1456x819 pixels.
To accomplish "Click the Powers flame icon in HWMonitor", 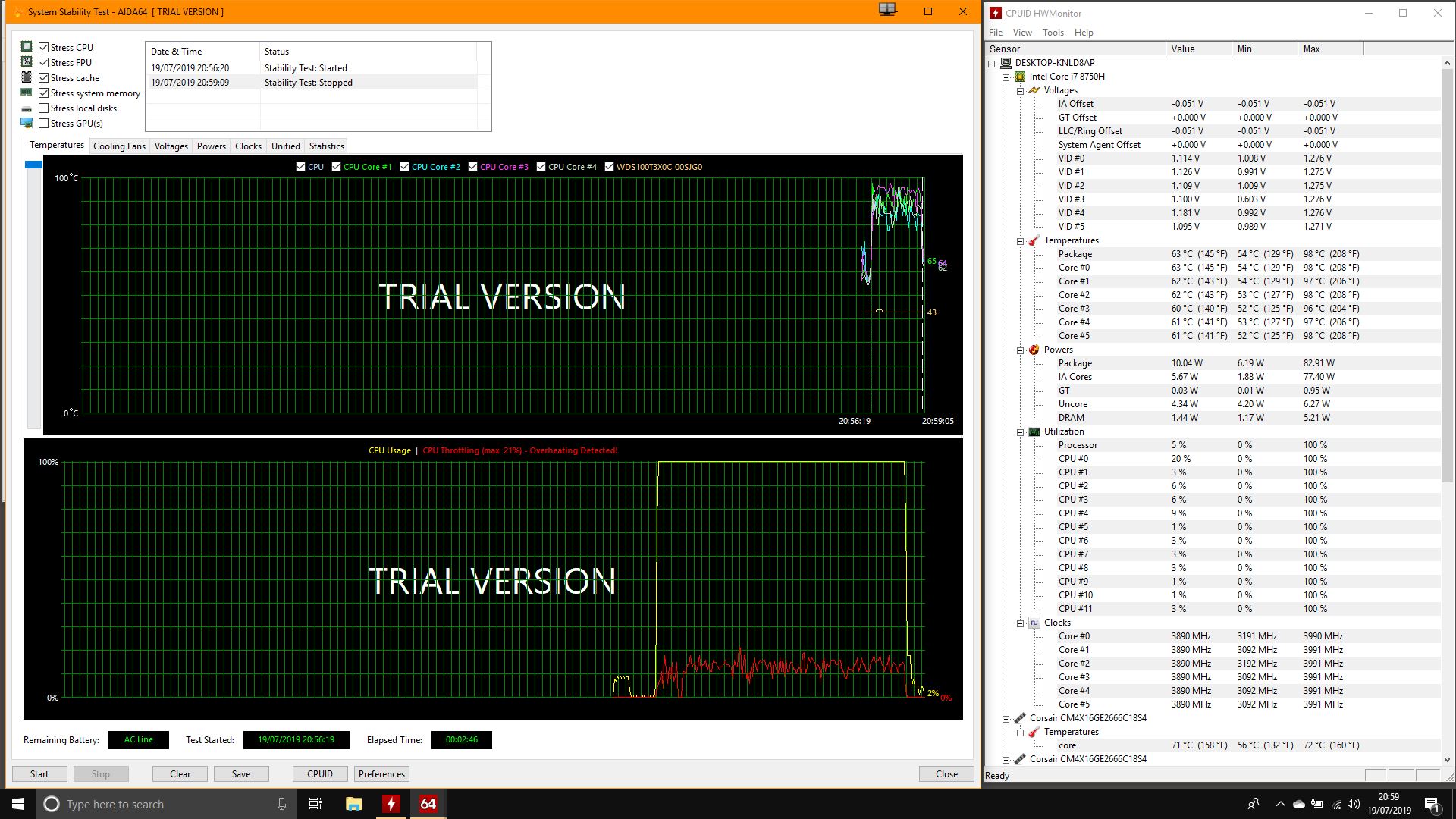I will click(x=1034, y=350).
